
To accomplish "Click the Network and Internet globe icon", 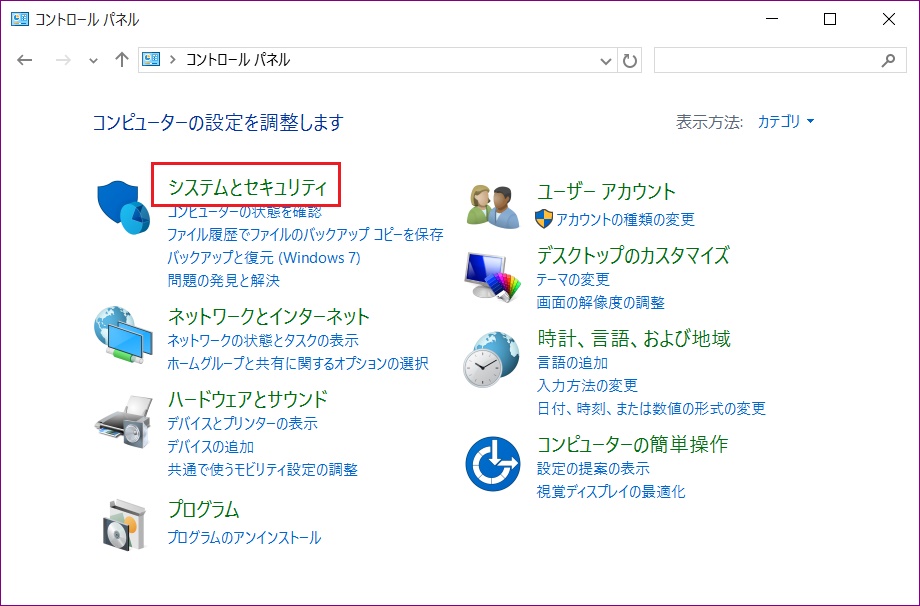I will pos(123,334).
